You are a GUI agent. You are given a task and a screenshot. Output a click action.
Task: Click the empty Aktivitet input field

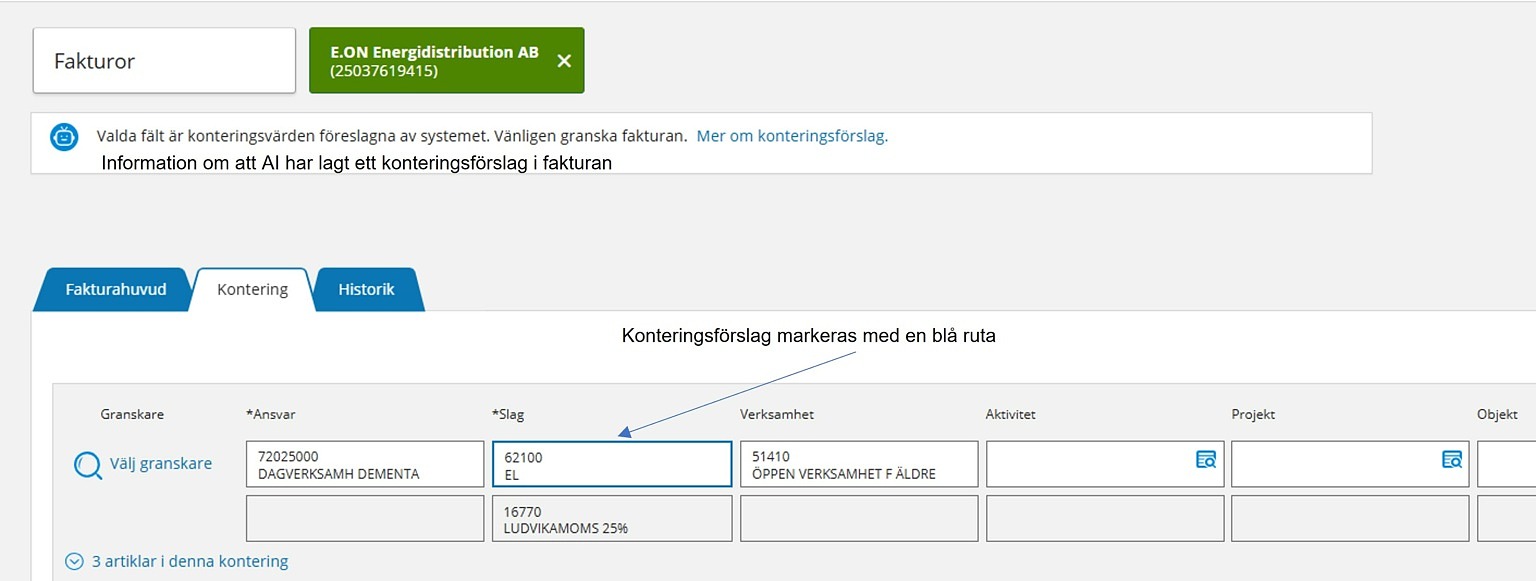pos(1090,463)
